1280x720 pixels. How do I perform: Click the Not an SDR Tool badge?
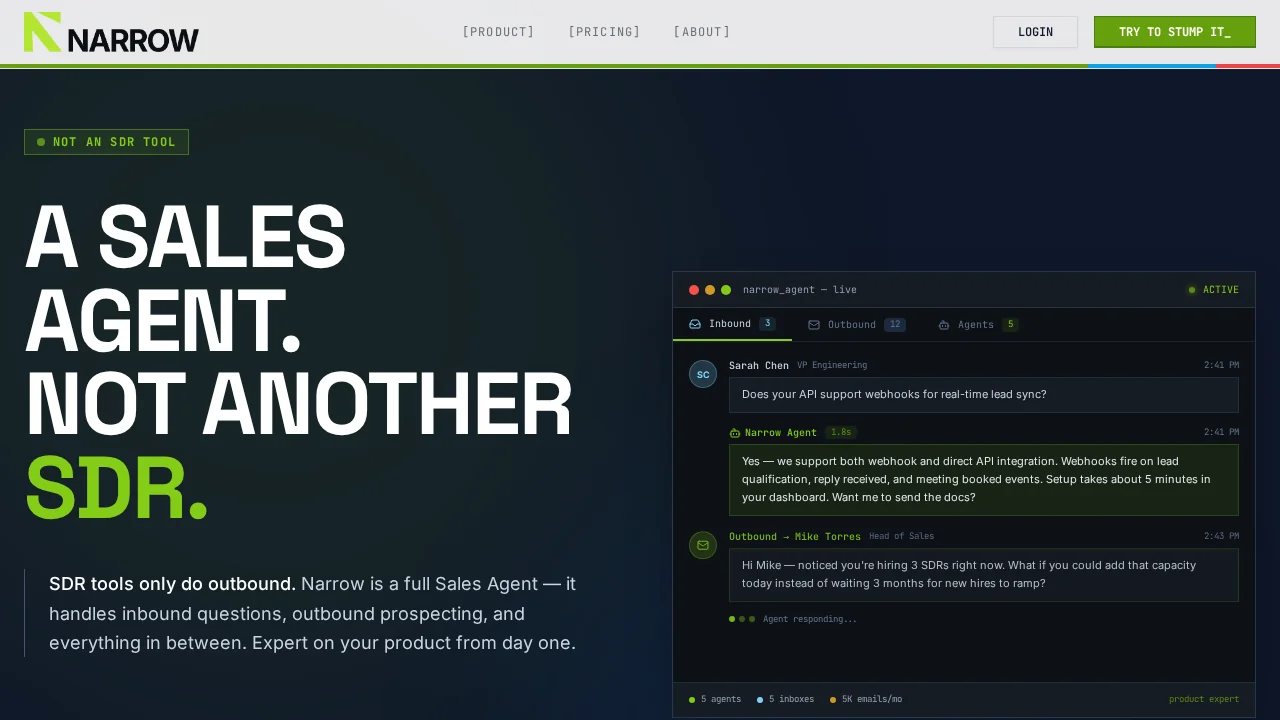107,142
